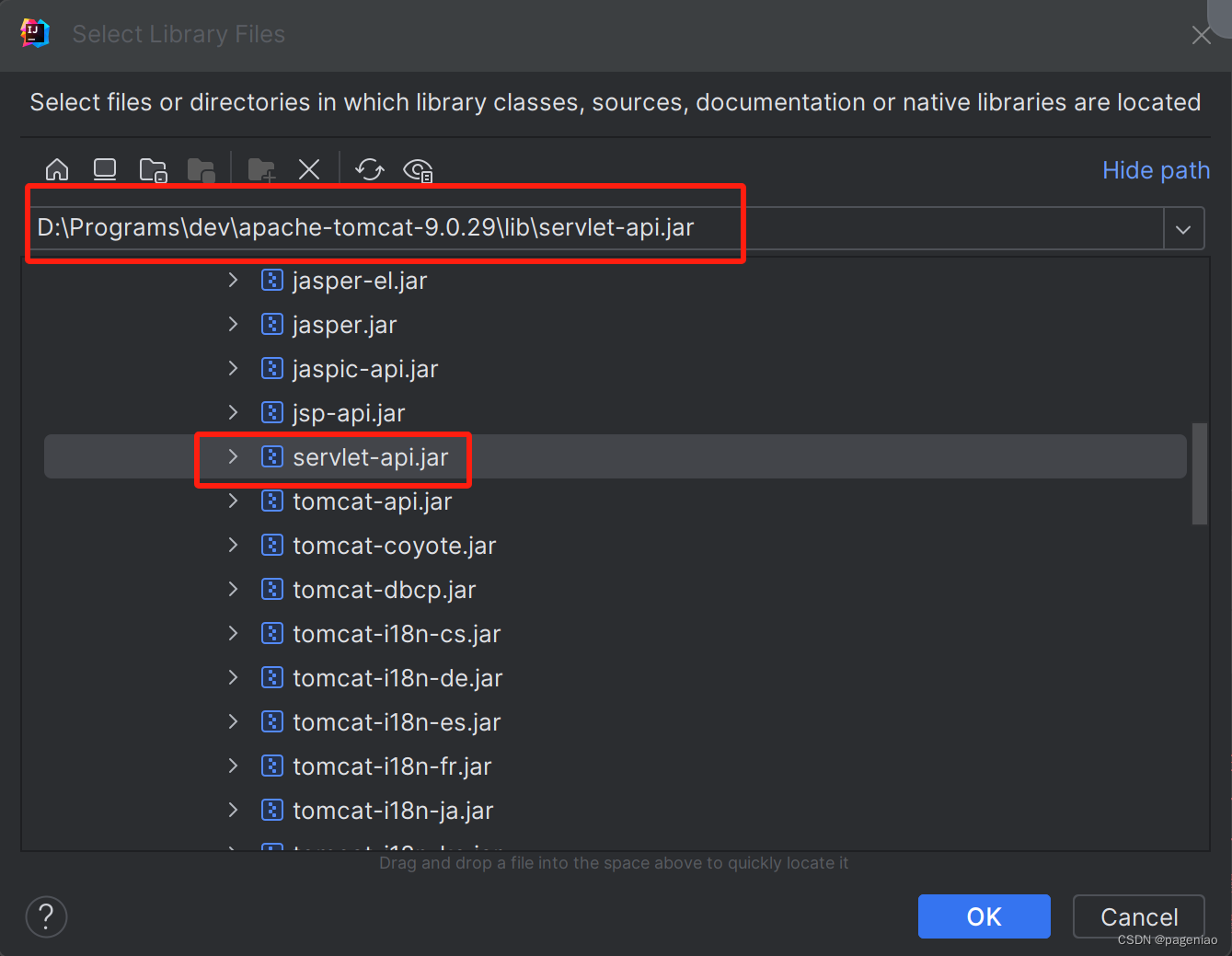1232x956 pixels.
Task: Expand jaspic-api.jar tree node
Action: (233, 368)
